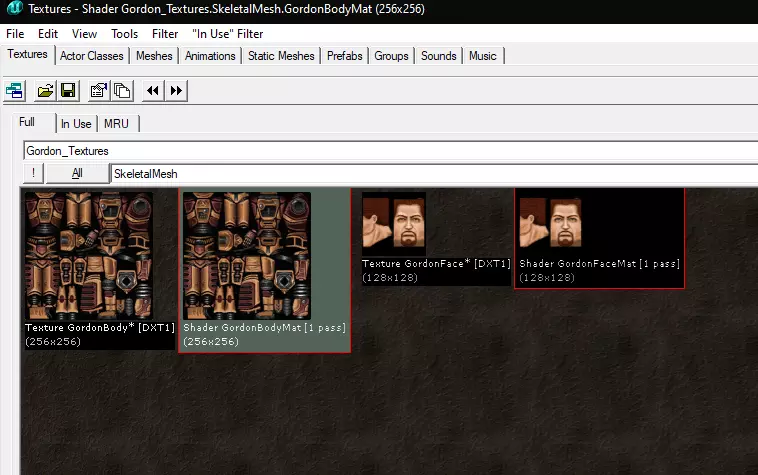The height and width of the screenshot is (475, 758).
Task: Switch to the Prefabs tab
Action: point(344,56)
